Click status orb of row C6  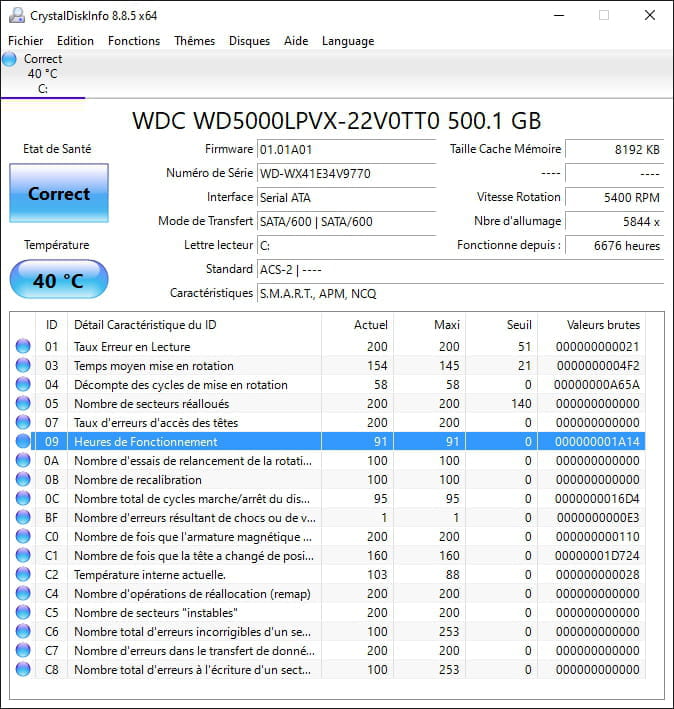23,631
